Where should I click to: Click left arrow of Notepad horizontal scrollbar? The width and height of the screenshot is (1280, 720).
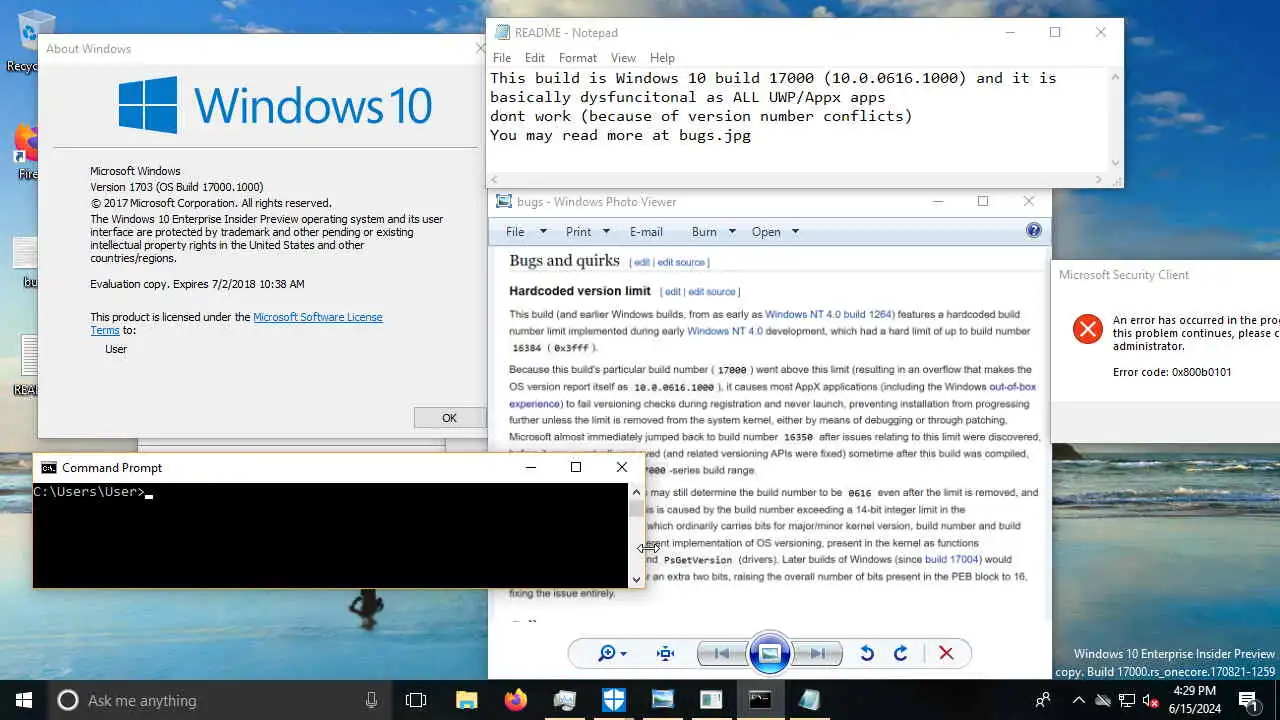(x=495, y=180)
